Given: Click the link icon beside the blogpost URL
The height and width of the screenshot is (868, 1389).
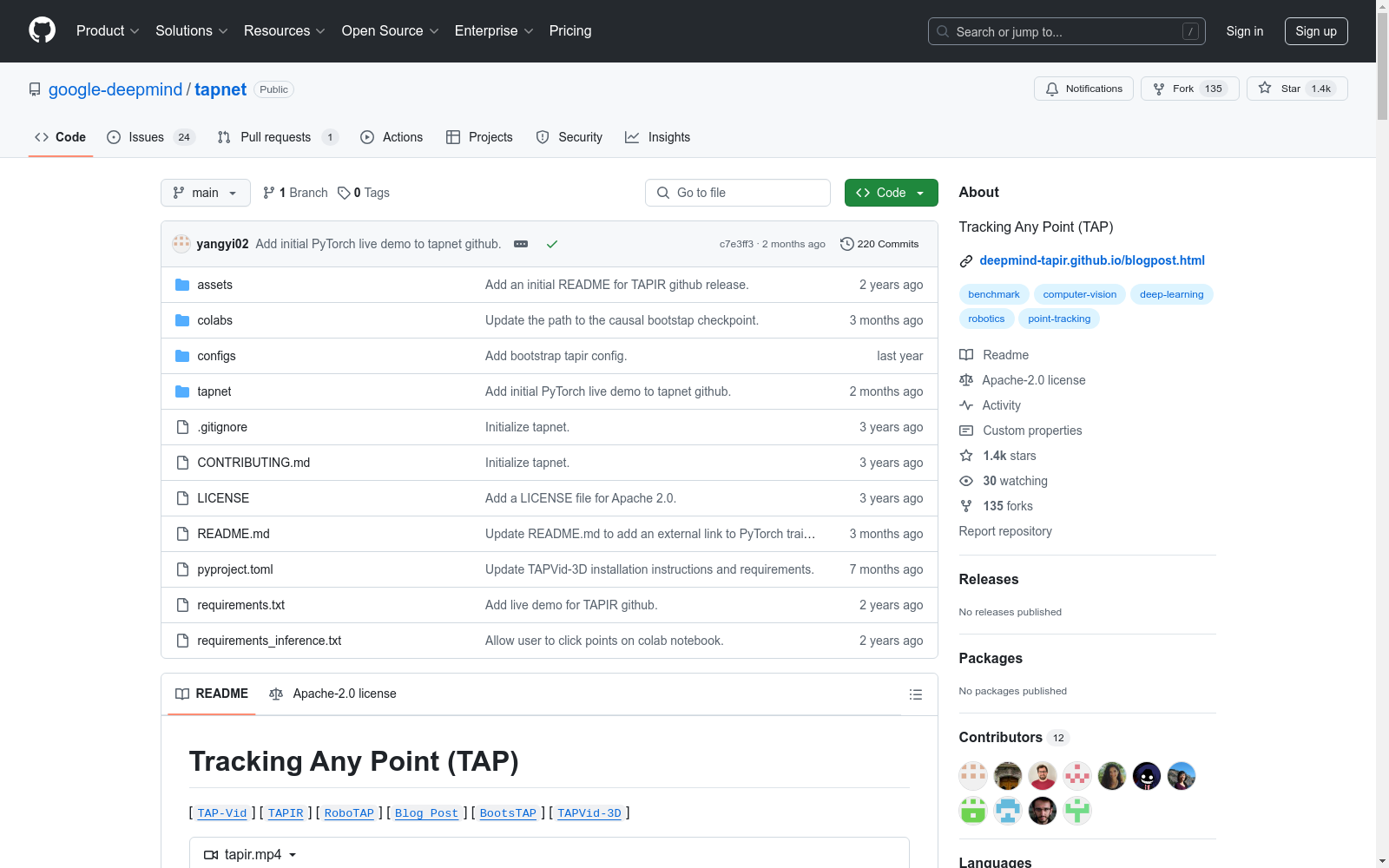Looking at the screenshot, I should click(966, 261).
